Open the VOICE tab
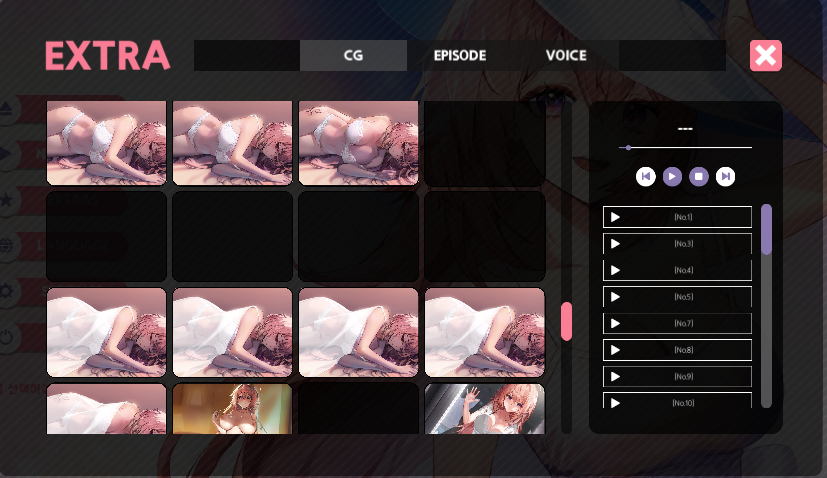The height and width of the screenshot is (478, 827). click(x=566, y=55)
